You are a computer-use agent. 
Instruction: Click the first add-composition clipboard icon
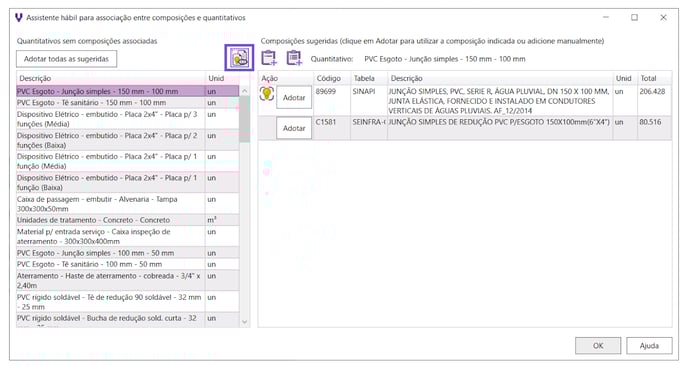pyautogui.click(x=269, y=58)
